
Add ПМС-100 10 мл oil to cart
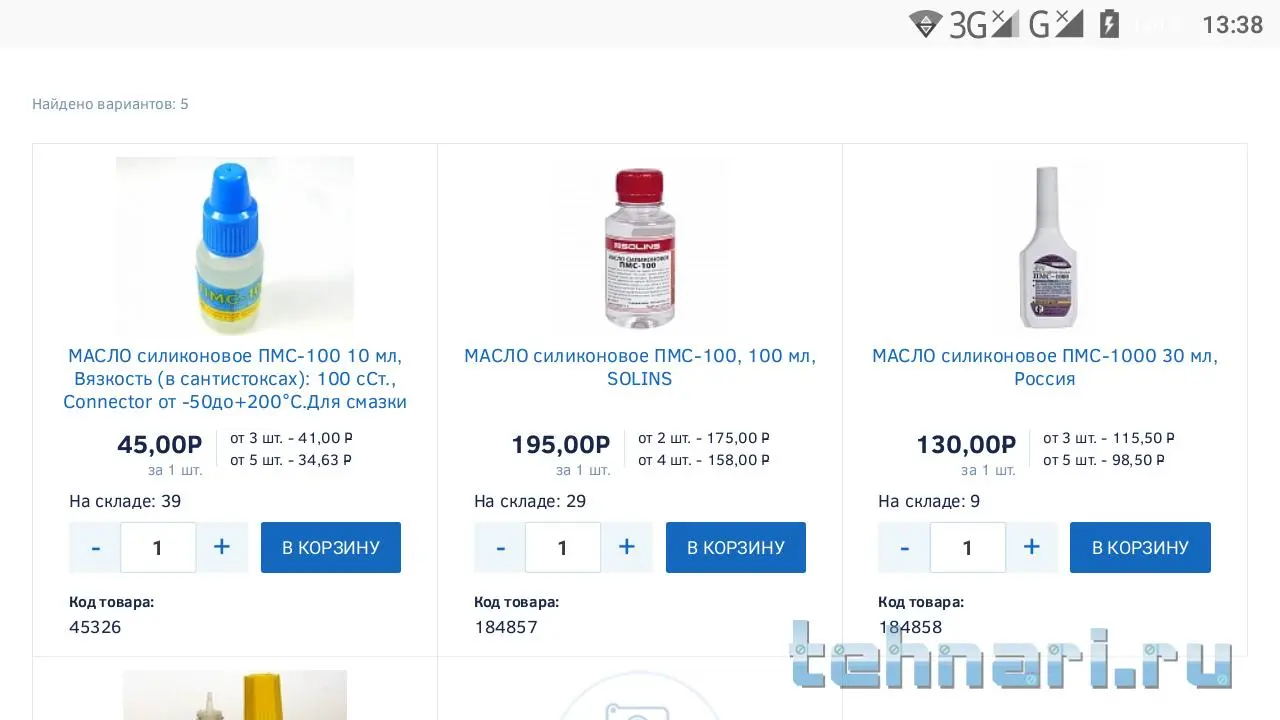coord(331,547)
